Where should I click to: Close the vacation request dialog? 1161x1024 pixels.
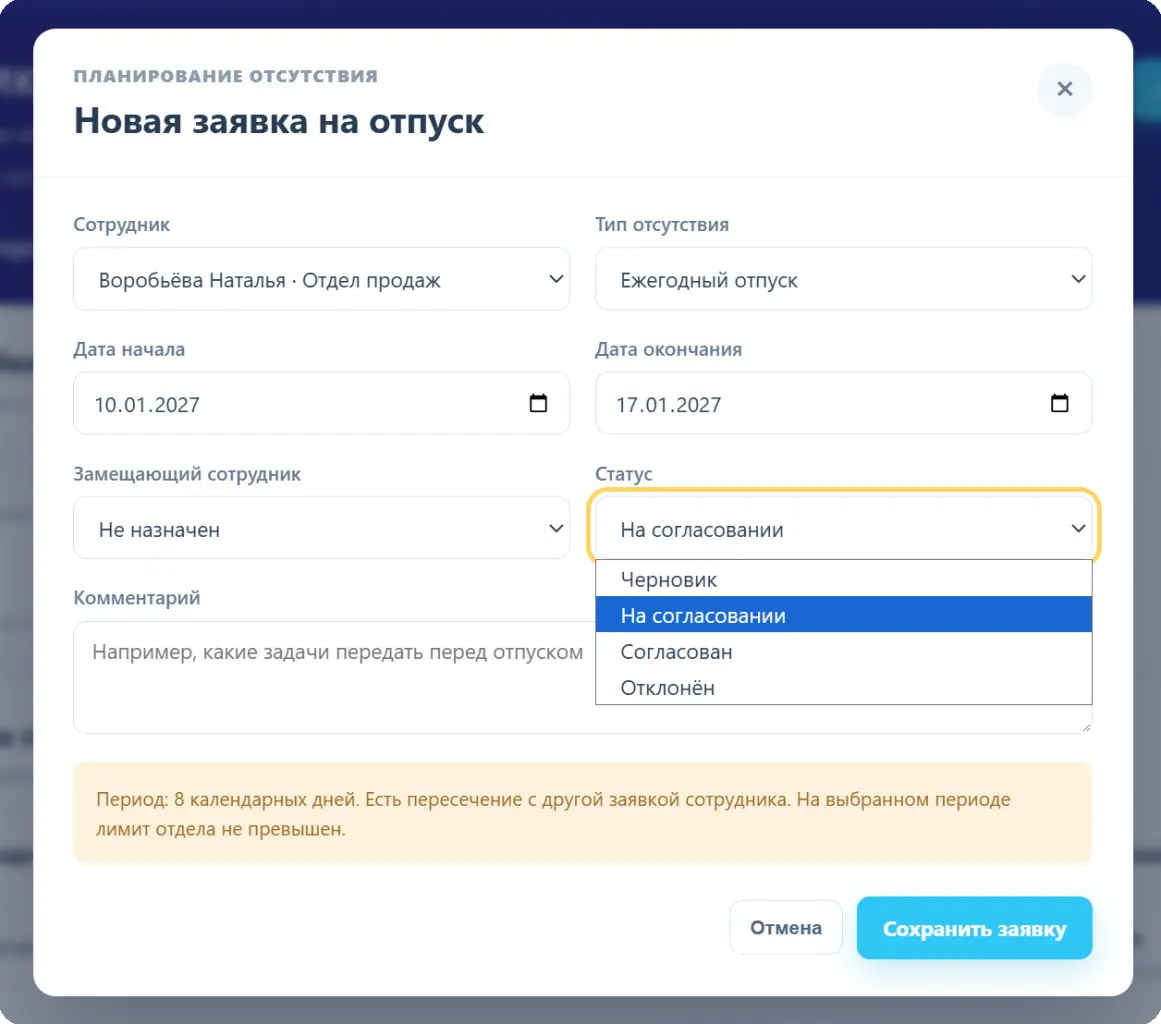point(1064,90)
